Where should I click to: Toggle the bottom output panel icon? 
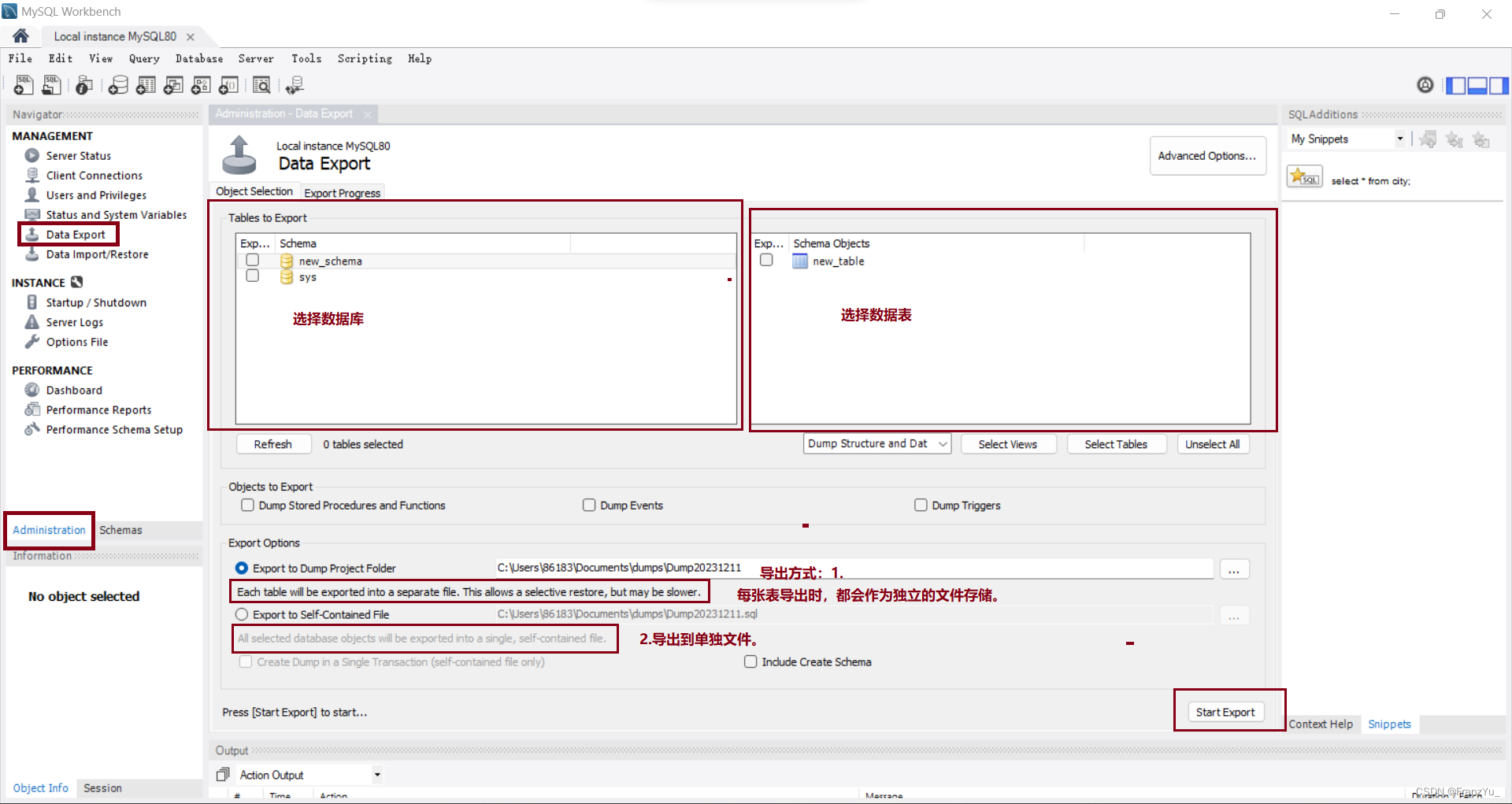click(x=1477, y=85)
